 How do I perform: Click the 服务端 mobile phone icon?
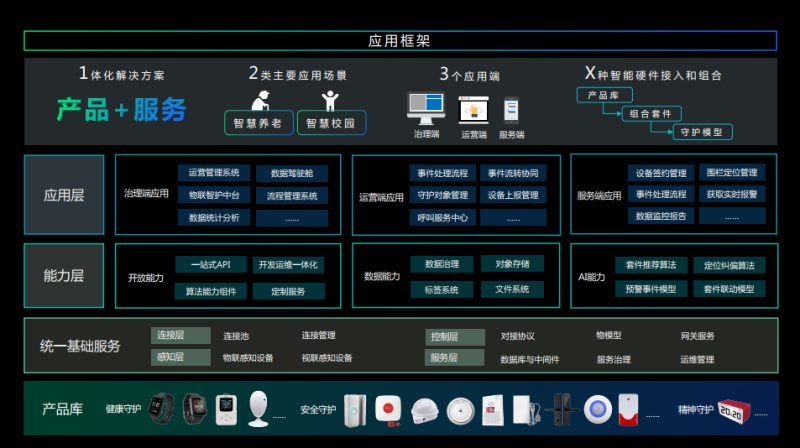coord(511,110)
